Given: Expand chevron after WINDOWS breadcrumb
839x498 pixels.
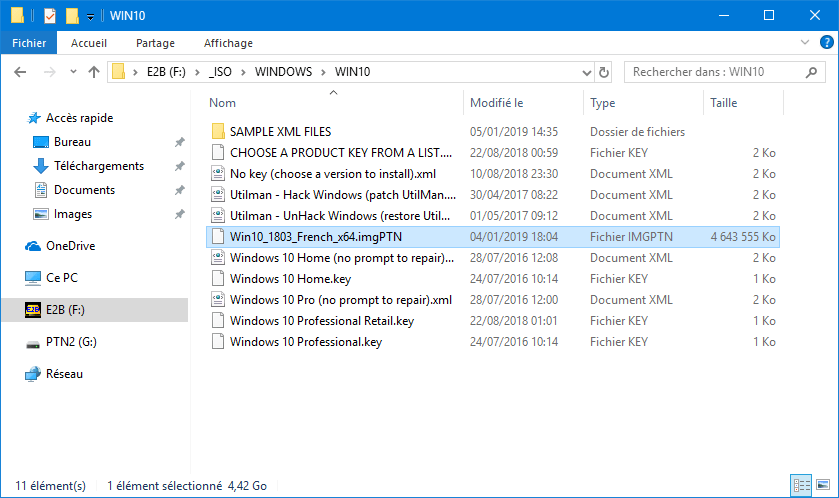Looking at the screenshot, I should (323, 72).
